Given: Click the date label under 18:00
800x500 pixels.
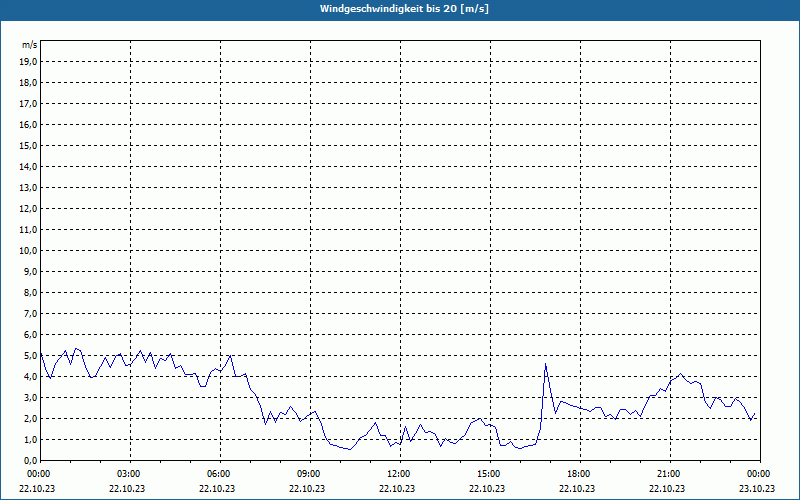Looking at the screenshot, I should pos(577,488).
